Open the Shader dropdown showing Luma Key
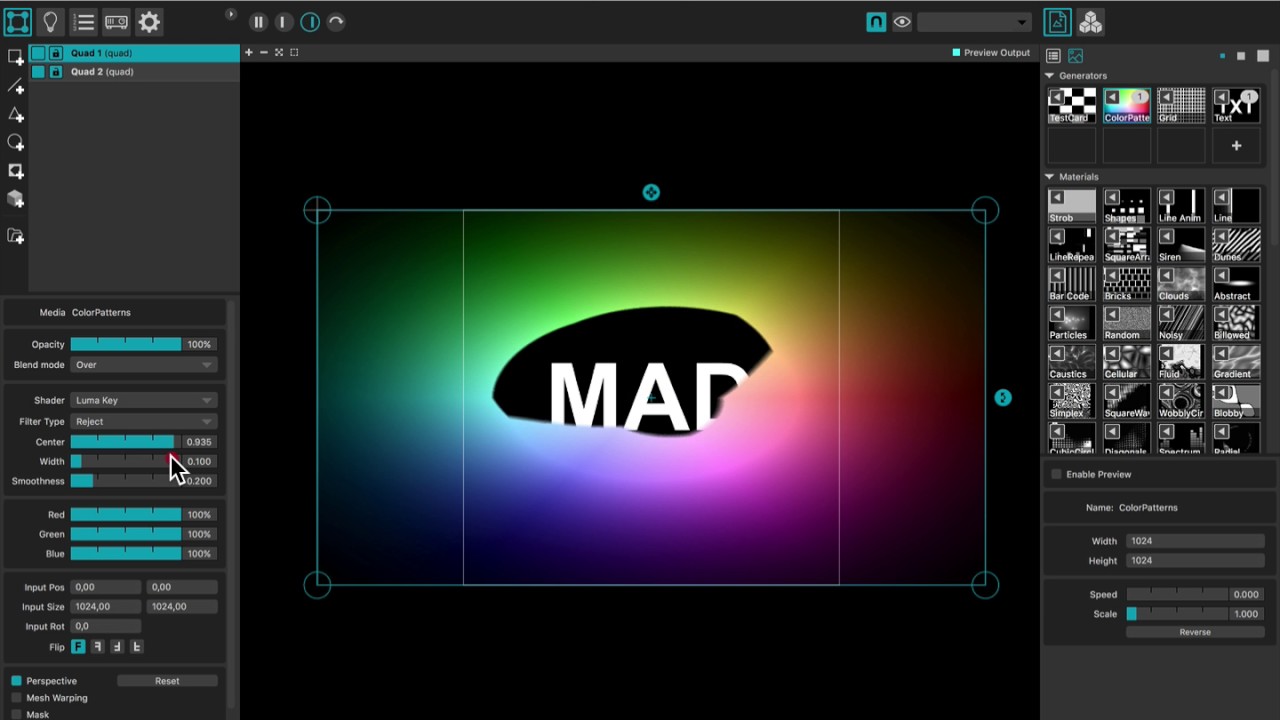 click(x=144, y=400)
